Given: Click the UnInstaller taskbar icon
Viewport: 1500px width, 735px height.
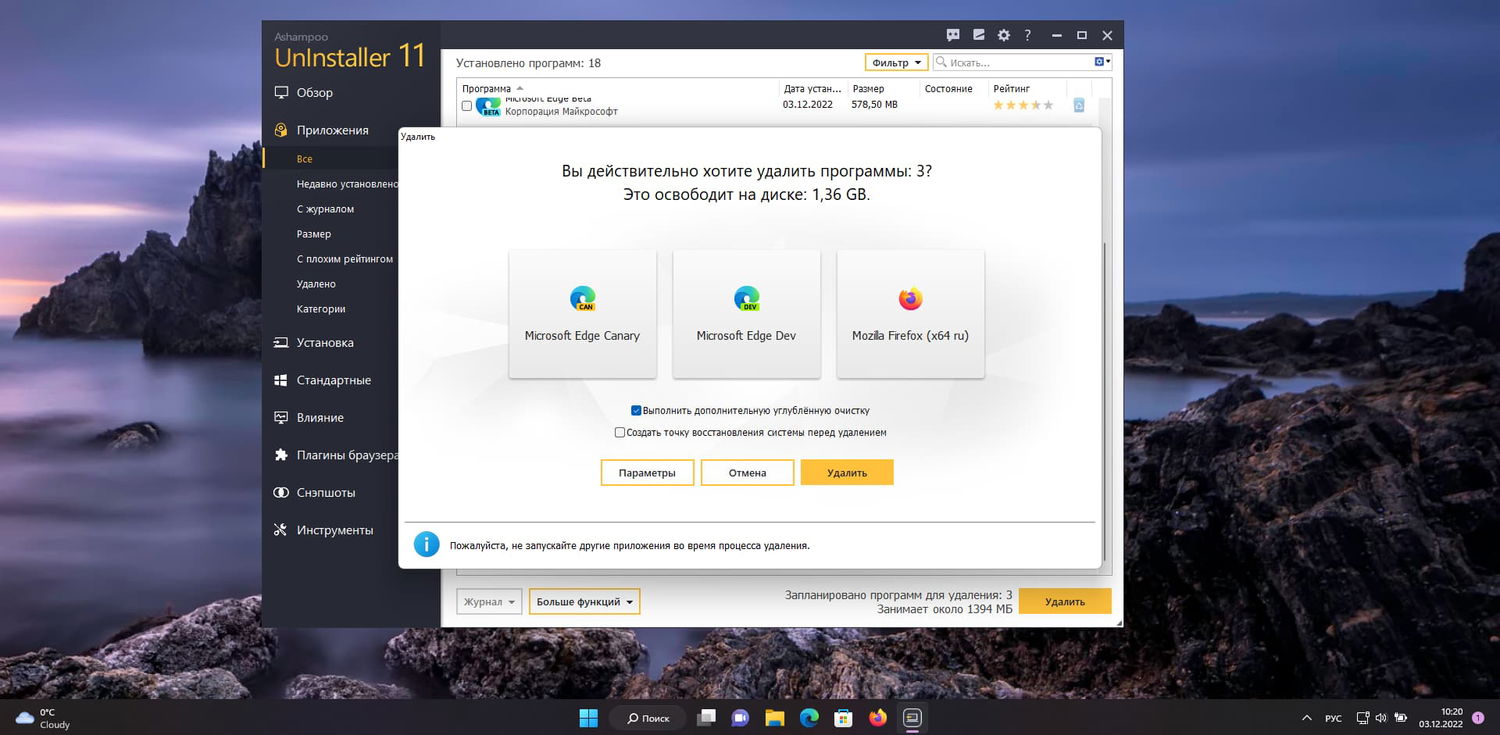Looking at the screenshot, I should tap(912, 717).
